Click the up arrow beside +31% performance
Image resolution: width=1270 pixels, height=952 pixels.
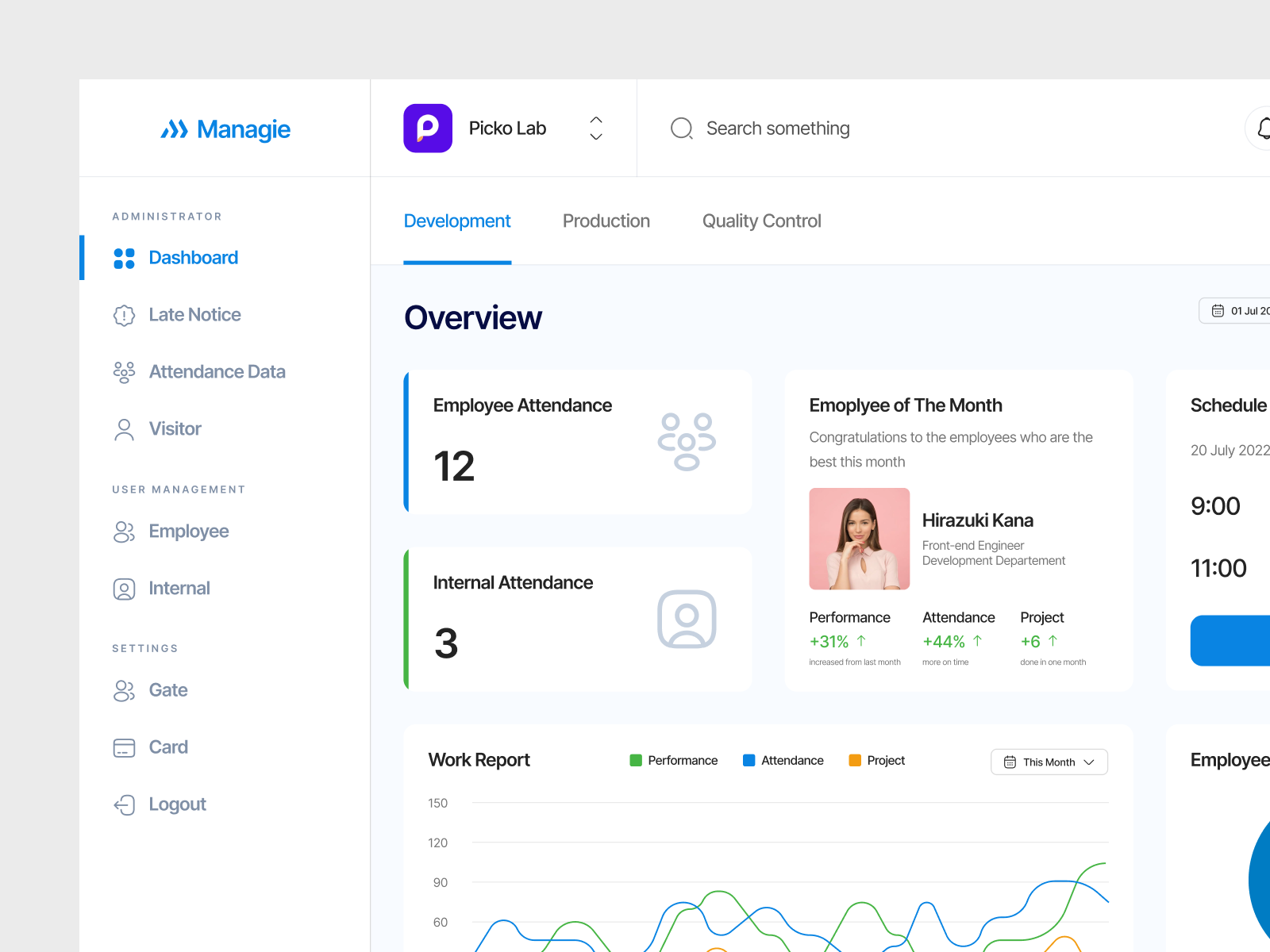861,640
